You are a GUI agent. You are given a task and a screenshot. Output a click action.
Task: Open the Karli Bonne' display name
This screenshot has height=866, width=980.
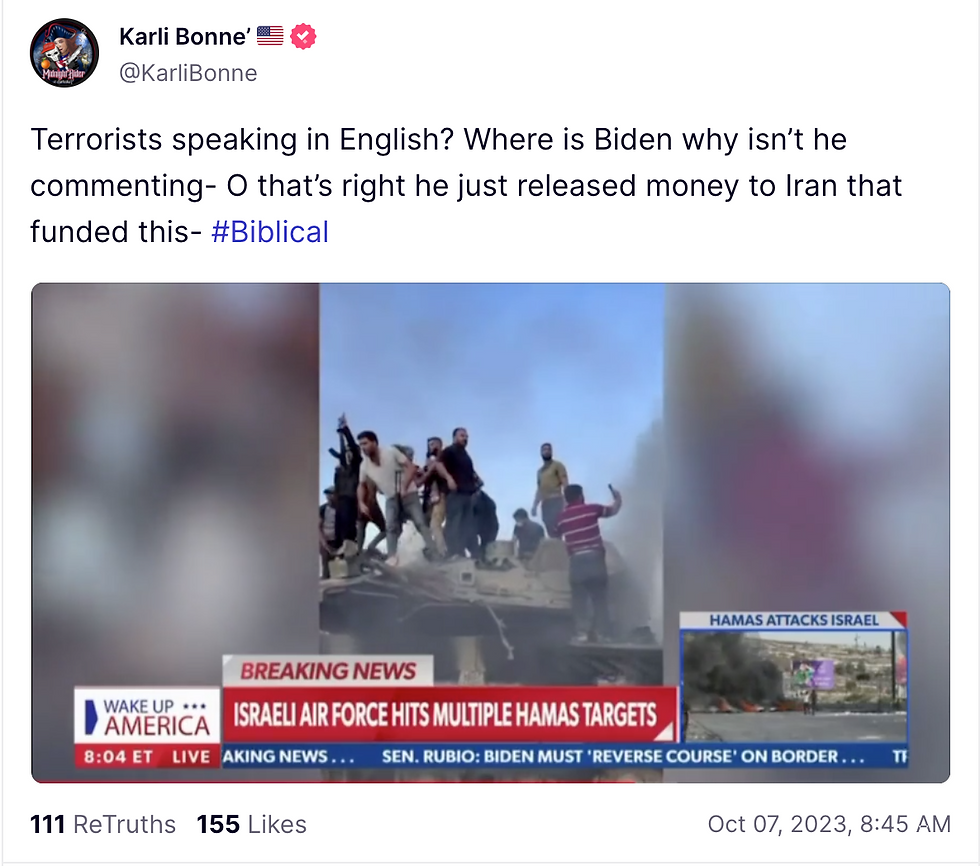point(184,36)
